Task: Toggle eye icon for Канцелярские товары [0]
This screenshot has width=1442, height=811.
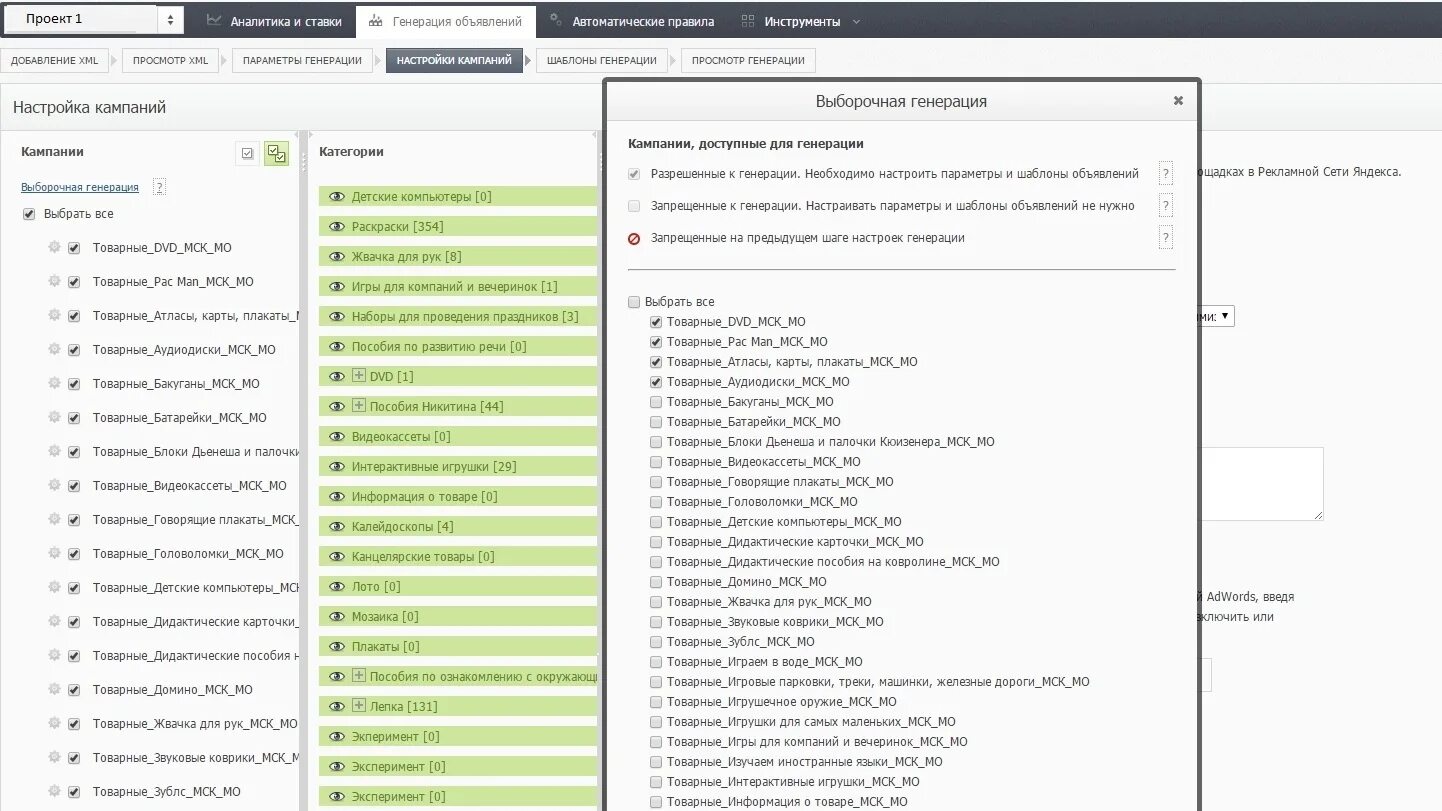Action: click(337, 557)
